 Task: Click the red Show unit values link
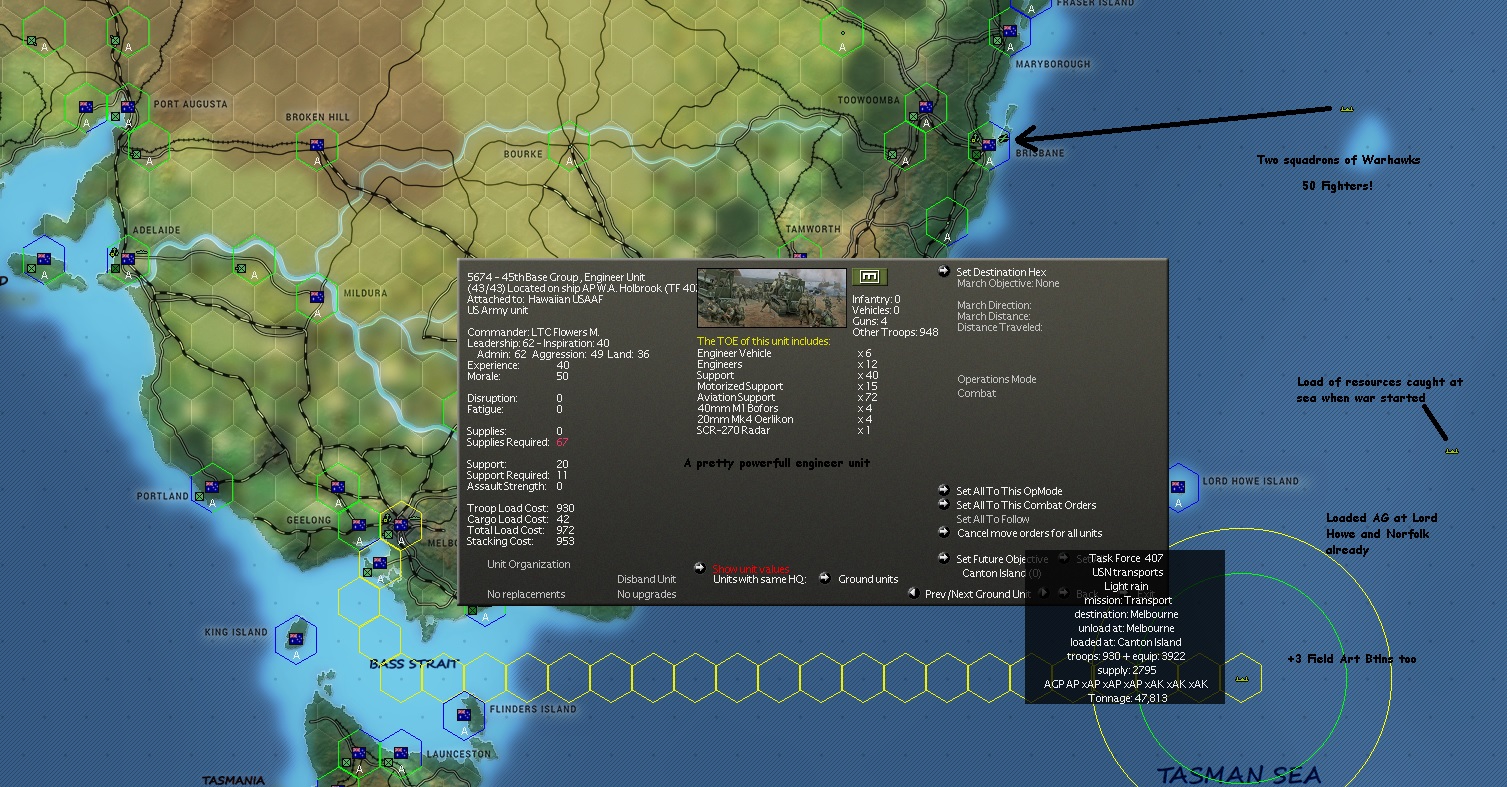coord(750,569)
